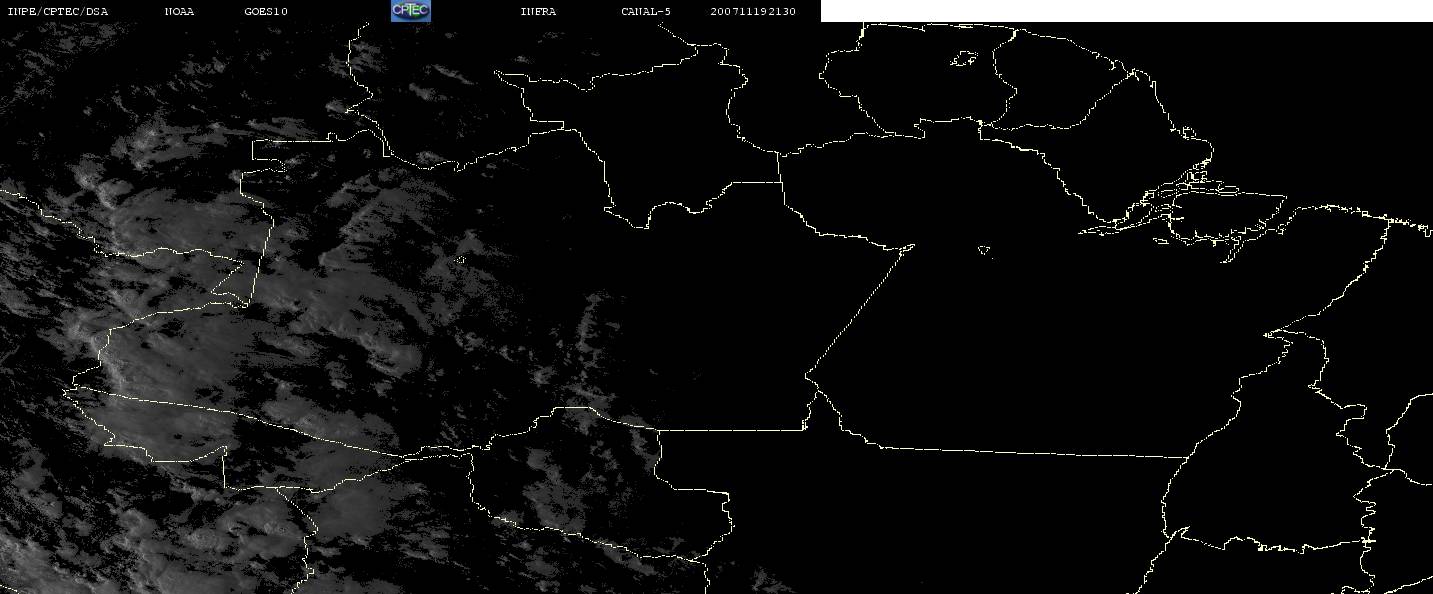Click the INFRA channel type label
The image size is (1433, 594).
(x=538, y=12)
